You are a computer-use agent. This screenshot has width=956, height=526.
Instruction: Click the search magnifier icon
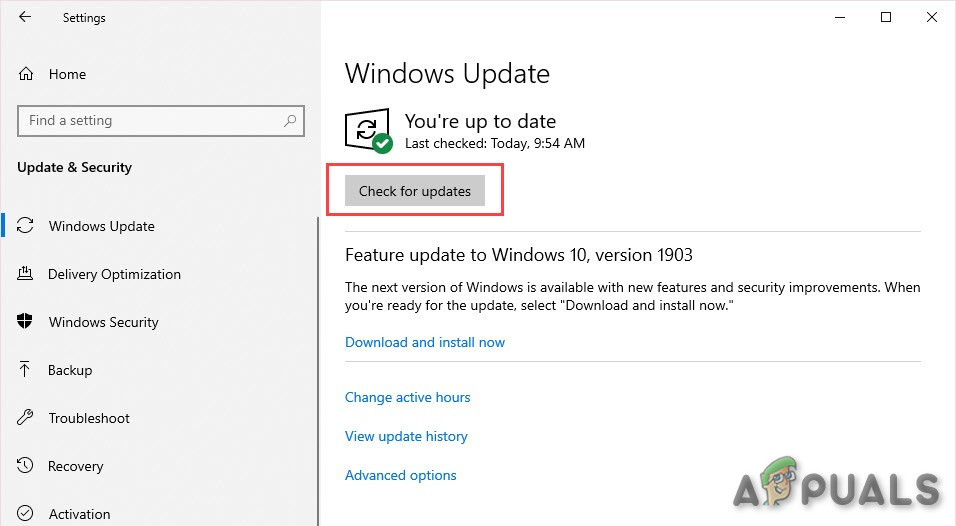click(x=290, y=121)
